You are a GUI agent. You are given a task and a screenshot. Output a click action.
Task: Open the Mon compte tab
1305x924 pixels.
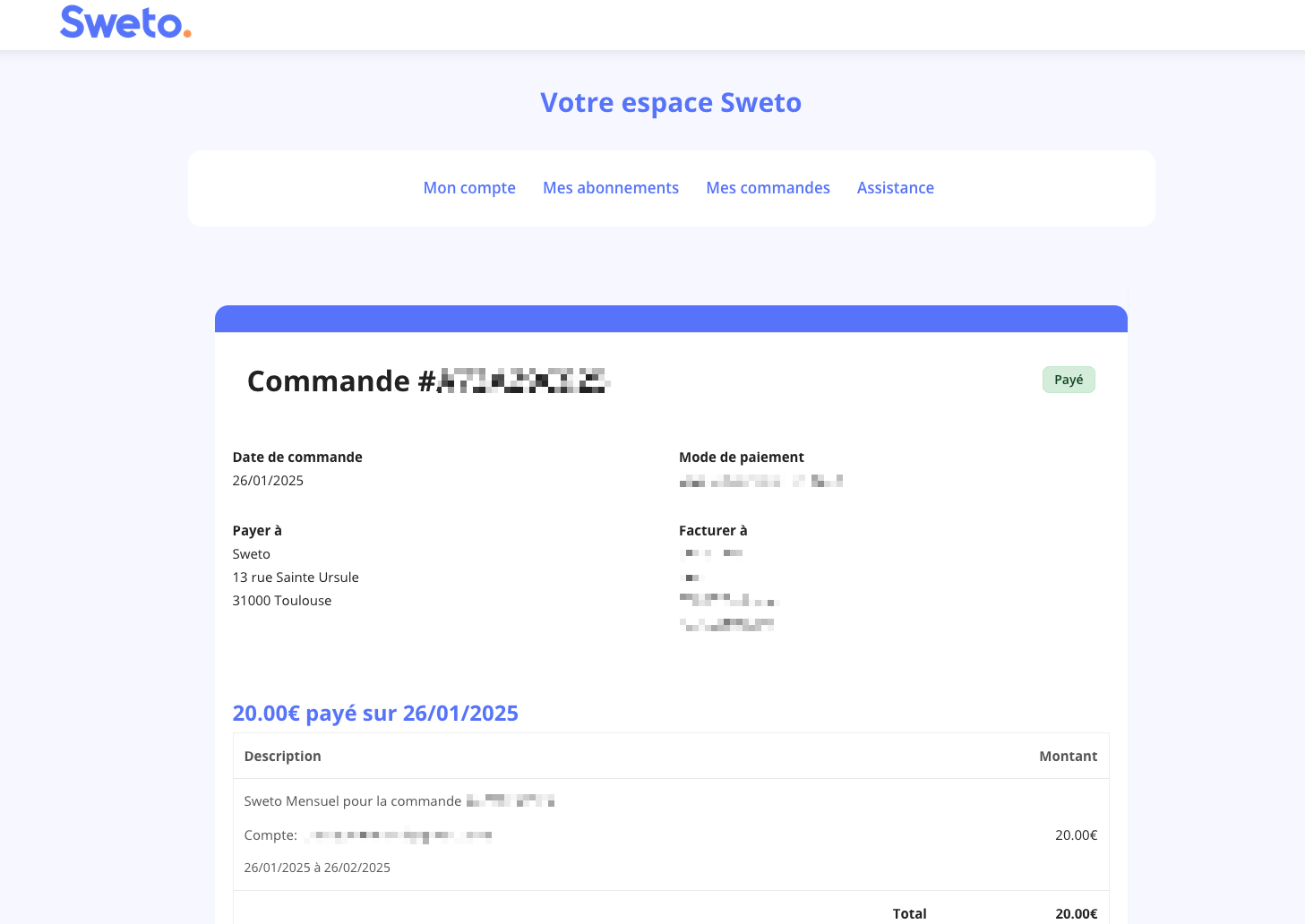(x=469, y=188)
